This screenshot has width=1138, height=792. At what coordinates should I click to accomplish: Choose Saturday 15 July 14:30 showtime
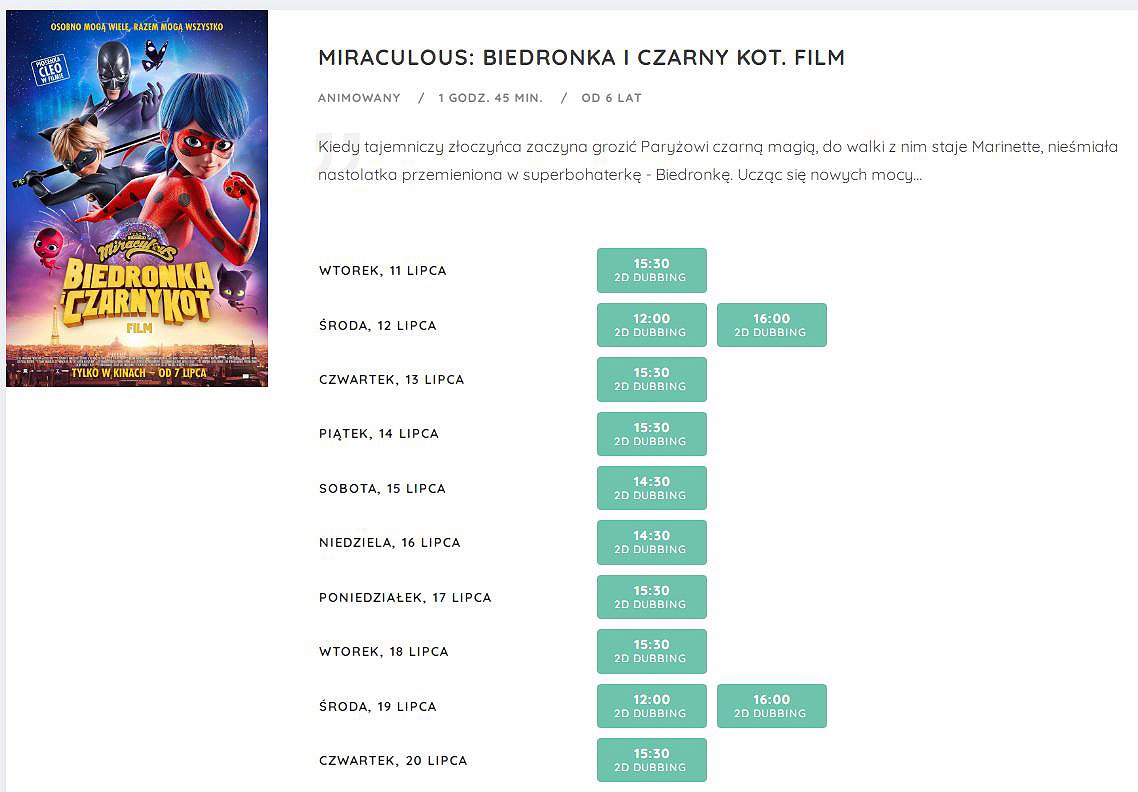(x=651, y=488)
